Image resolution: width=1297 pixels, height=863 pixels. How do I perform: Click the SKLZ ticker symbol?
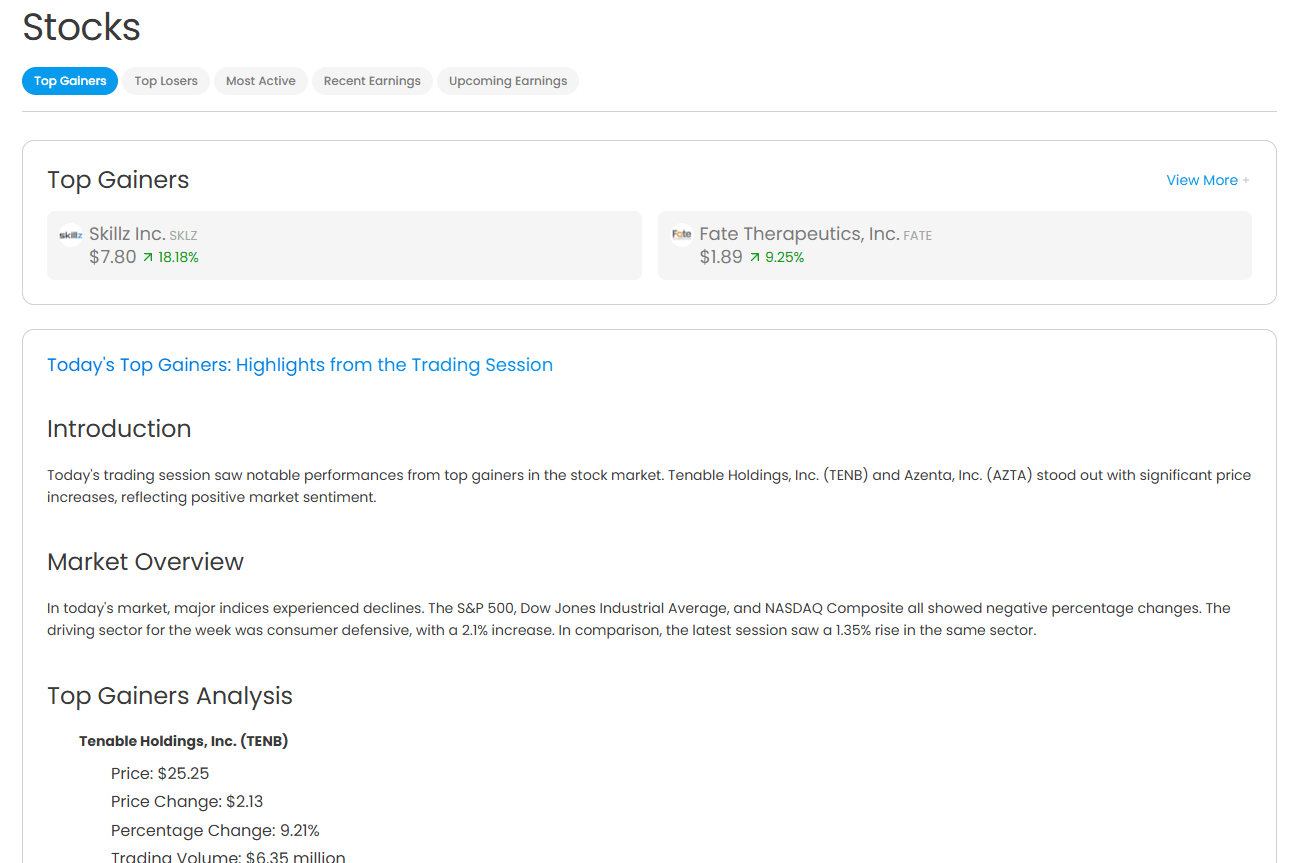tap(184, 236)
